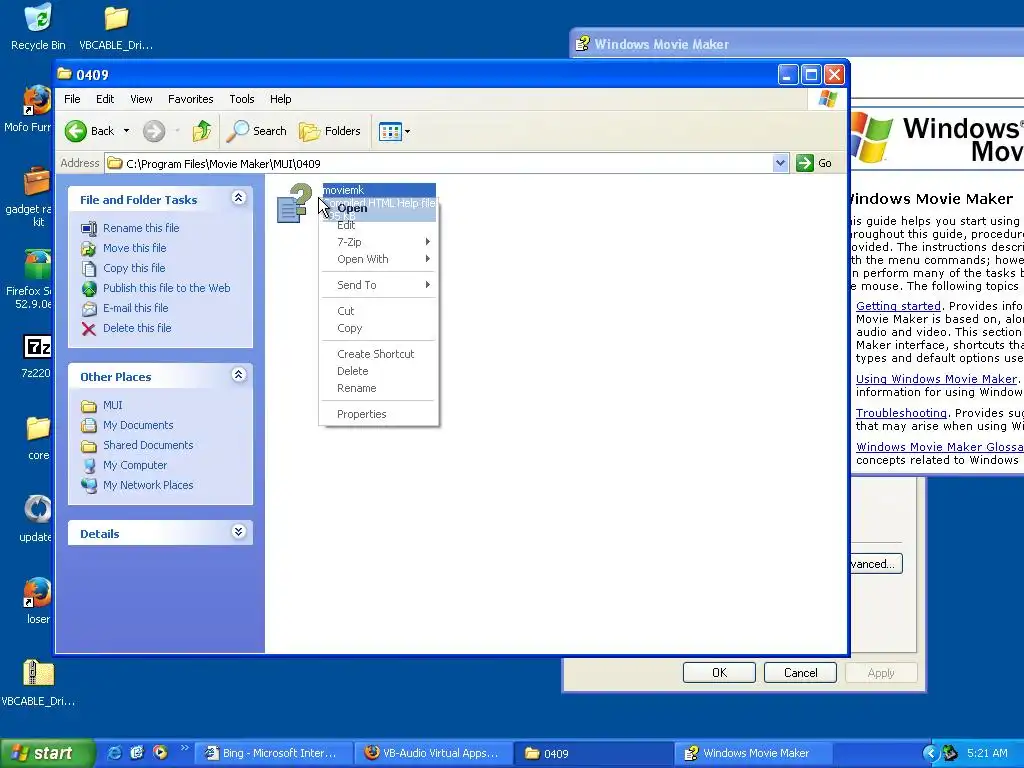The image size is (1024, 768).
Task: Choose Cut in the context menu
Action: click(379, 311)
